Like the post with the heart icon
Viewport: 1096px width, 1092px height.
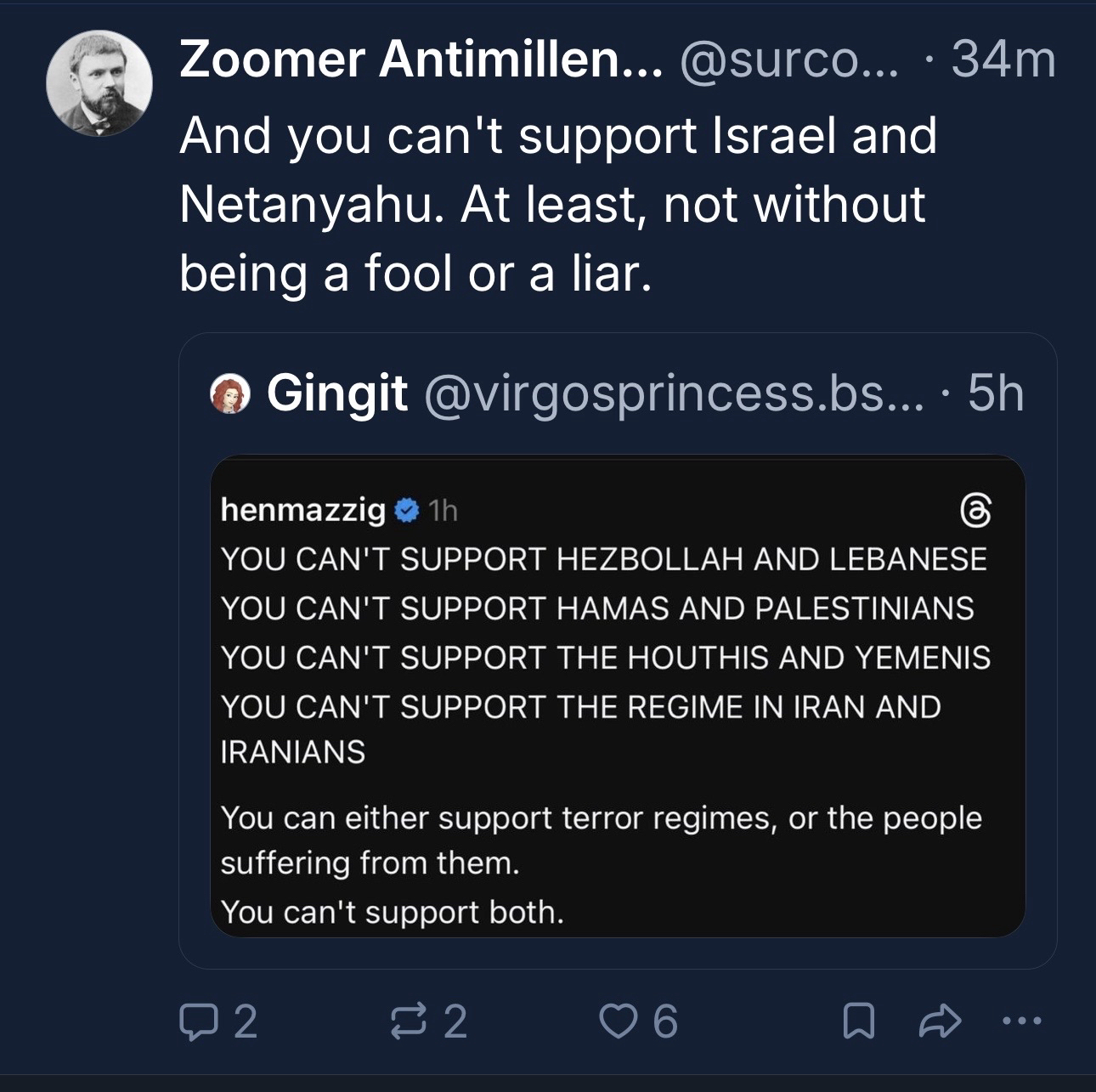619,1021
